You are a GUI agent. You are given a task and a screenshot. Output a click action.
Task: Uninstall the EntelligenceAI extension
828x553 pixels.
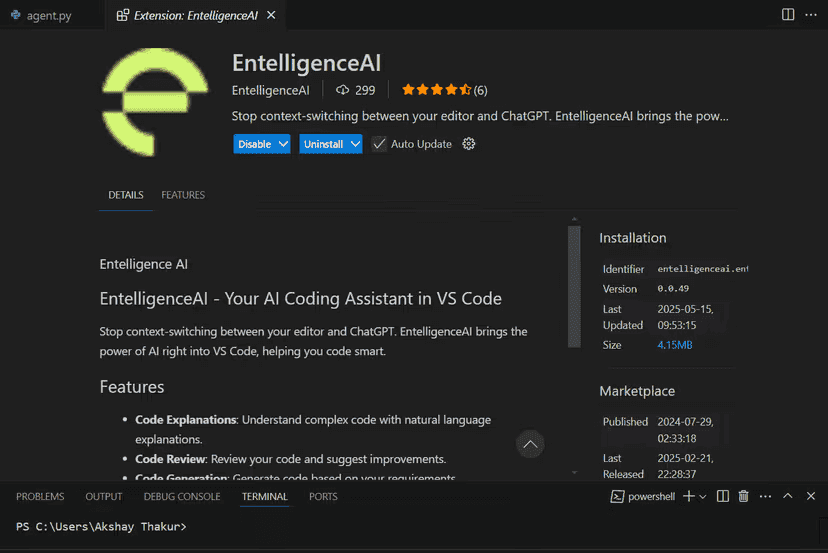tap(323, 144)
